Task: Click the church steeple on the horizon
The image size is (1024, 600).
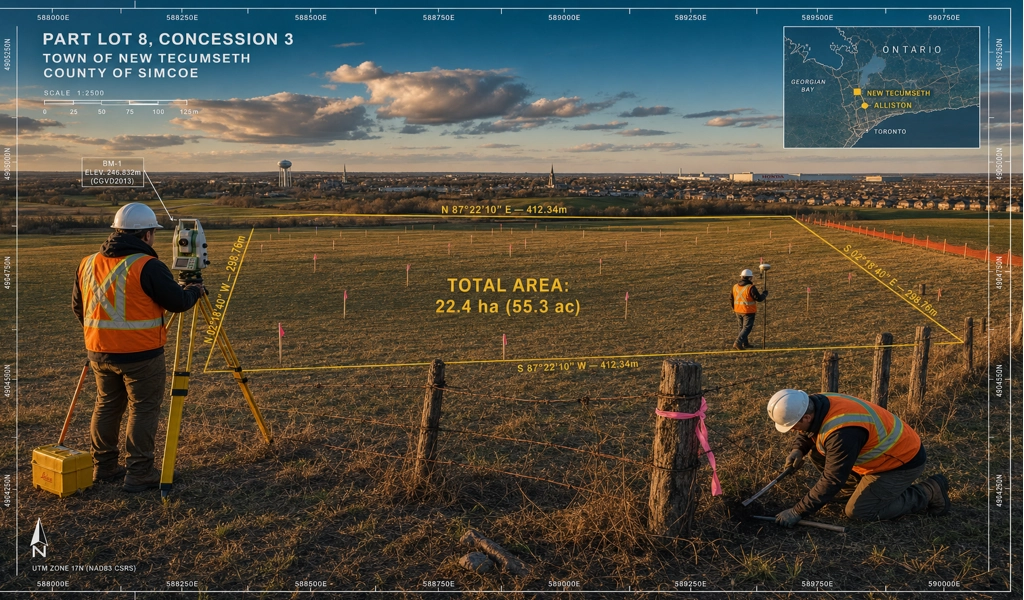Action: tap(552, 176)
